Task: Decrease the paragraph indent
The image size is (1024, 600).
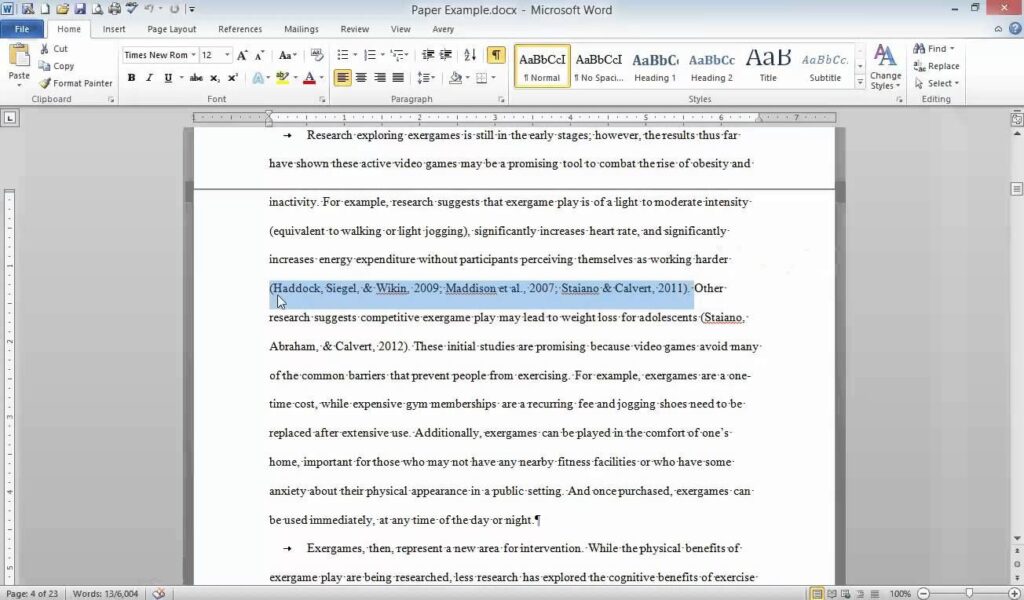Action: [x=428, y=55]
